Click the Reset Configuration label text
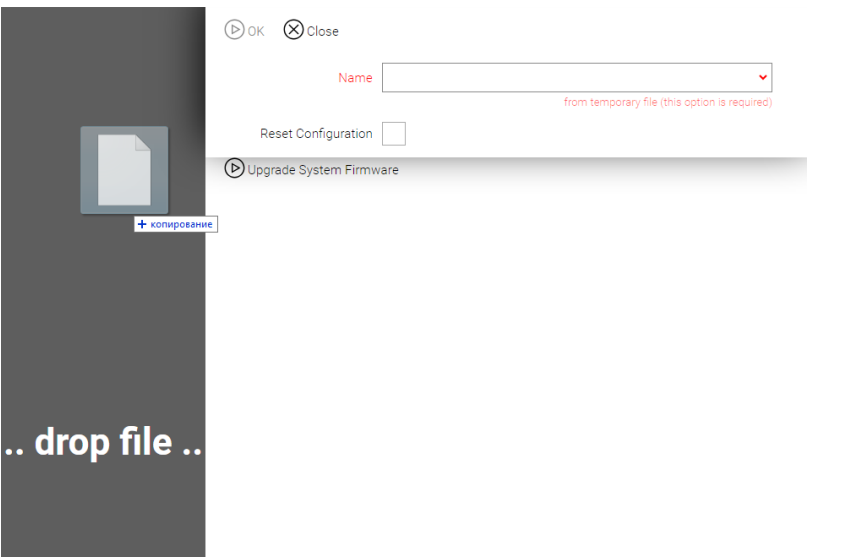865x557 pixels. pos(316,134)
